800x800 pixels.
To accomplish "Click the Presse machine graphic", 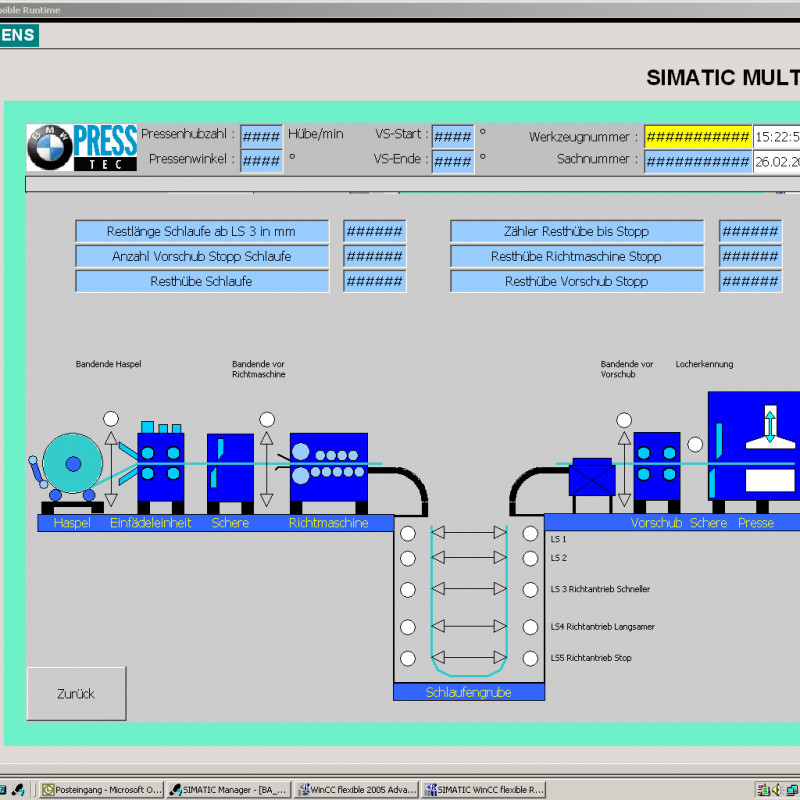I will pos(754,452).
